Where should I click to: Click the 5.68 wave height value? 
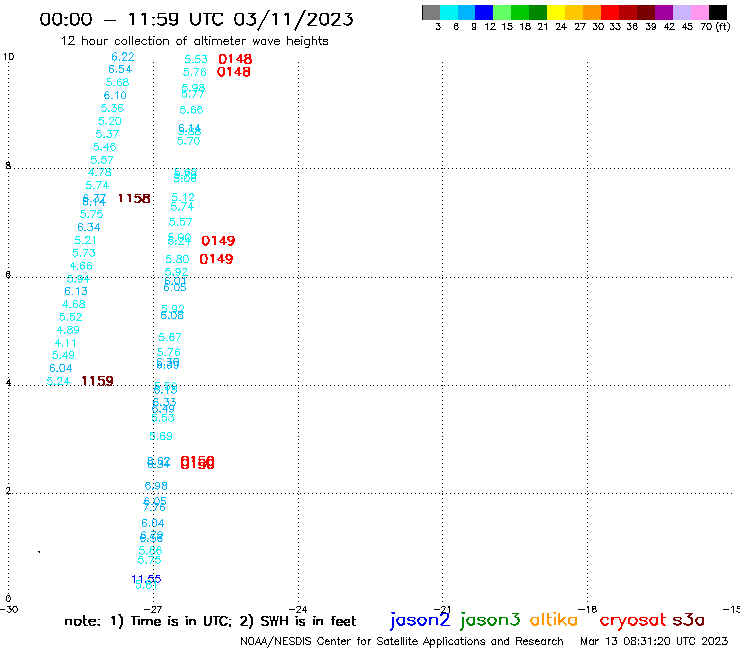coord(118,82)
